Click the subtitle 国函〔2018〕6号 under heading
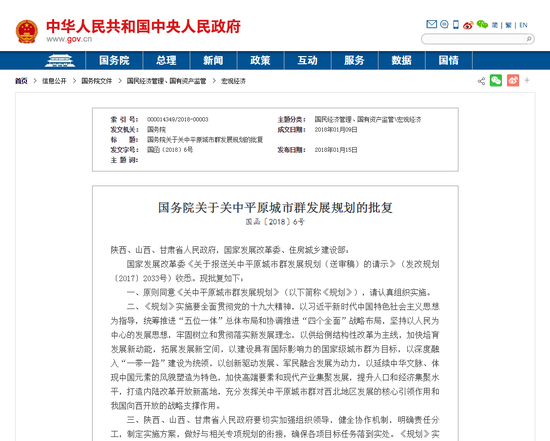This screenshot has height=441, width=550. click(x=275, y=222)
